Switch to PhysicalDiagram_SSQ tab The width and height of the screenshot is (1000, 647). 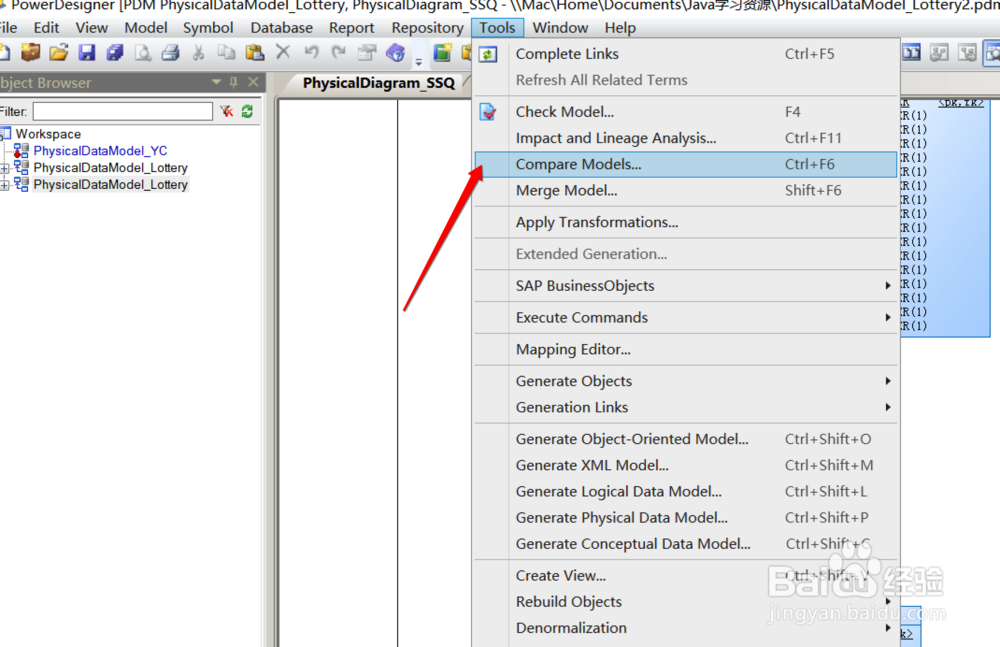pos(379,83)
